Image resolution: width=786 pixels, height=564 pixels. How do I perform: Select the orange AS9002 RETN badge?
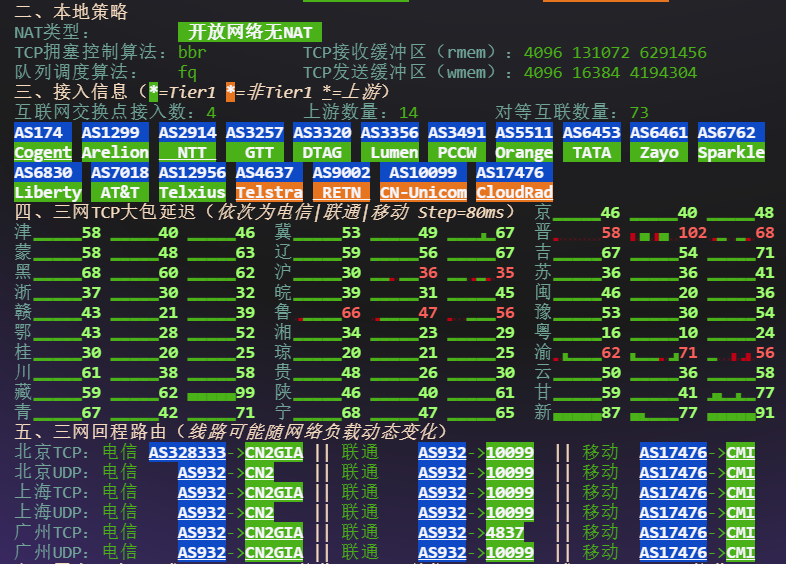point(341,182)
